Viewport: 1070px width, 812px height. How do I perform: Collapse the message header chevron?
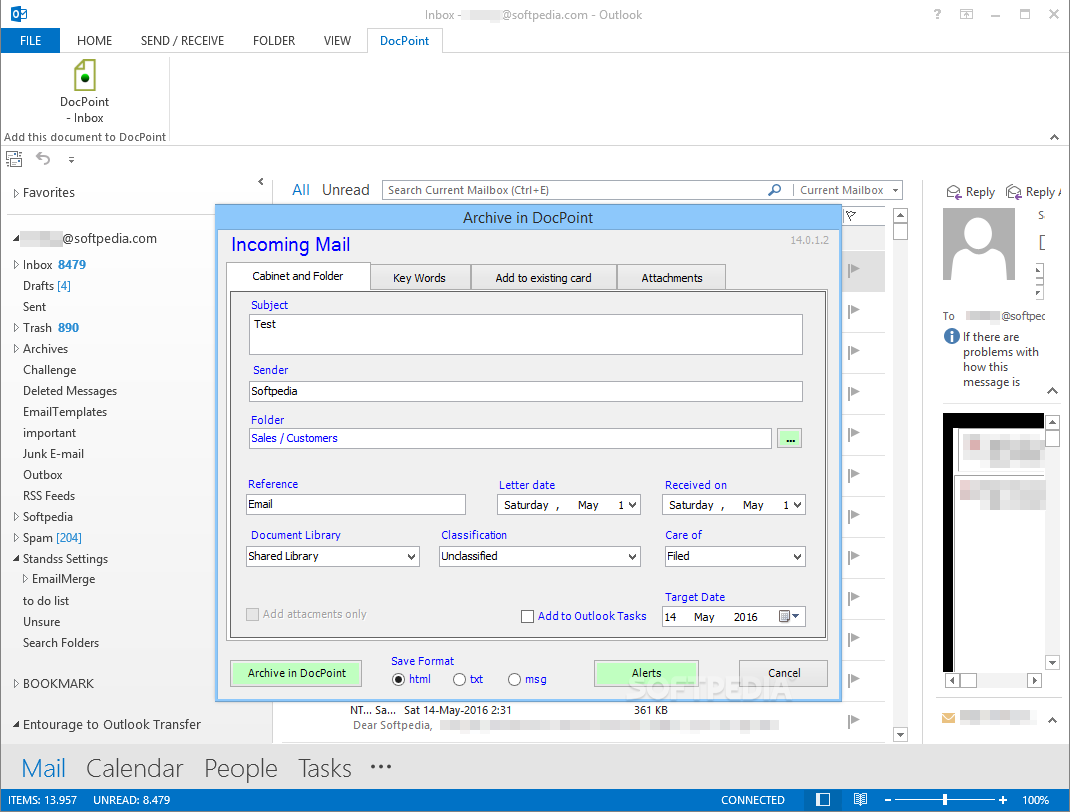click(1052, 391)
